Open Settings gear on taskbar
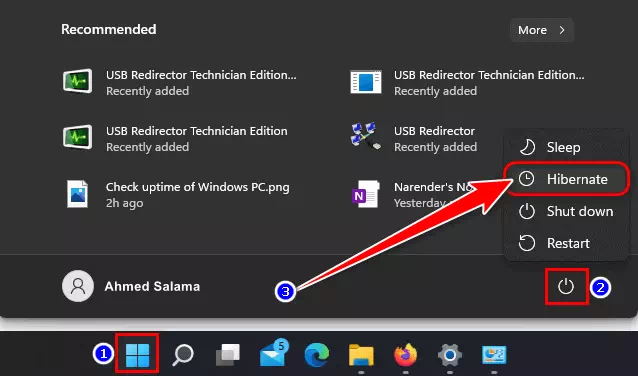This screenshot has width=638, height=376. tap(450, 355)
